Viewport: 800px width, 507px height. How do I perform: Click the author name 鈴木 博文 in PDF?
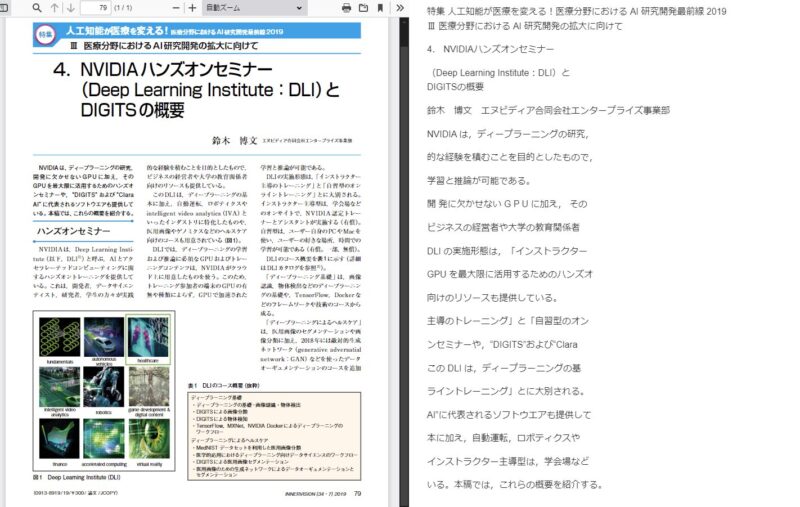click(x=235, y=140)
